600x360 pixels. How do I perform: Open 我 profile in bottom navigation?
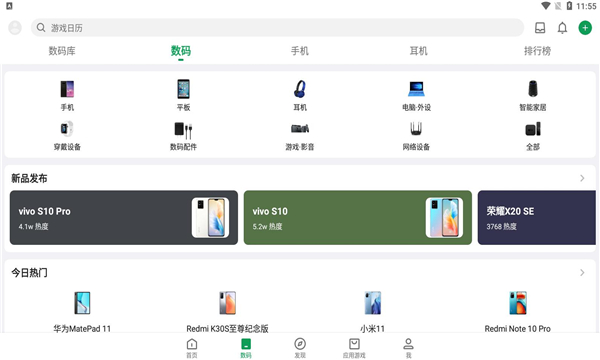(408, 348)
